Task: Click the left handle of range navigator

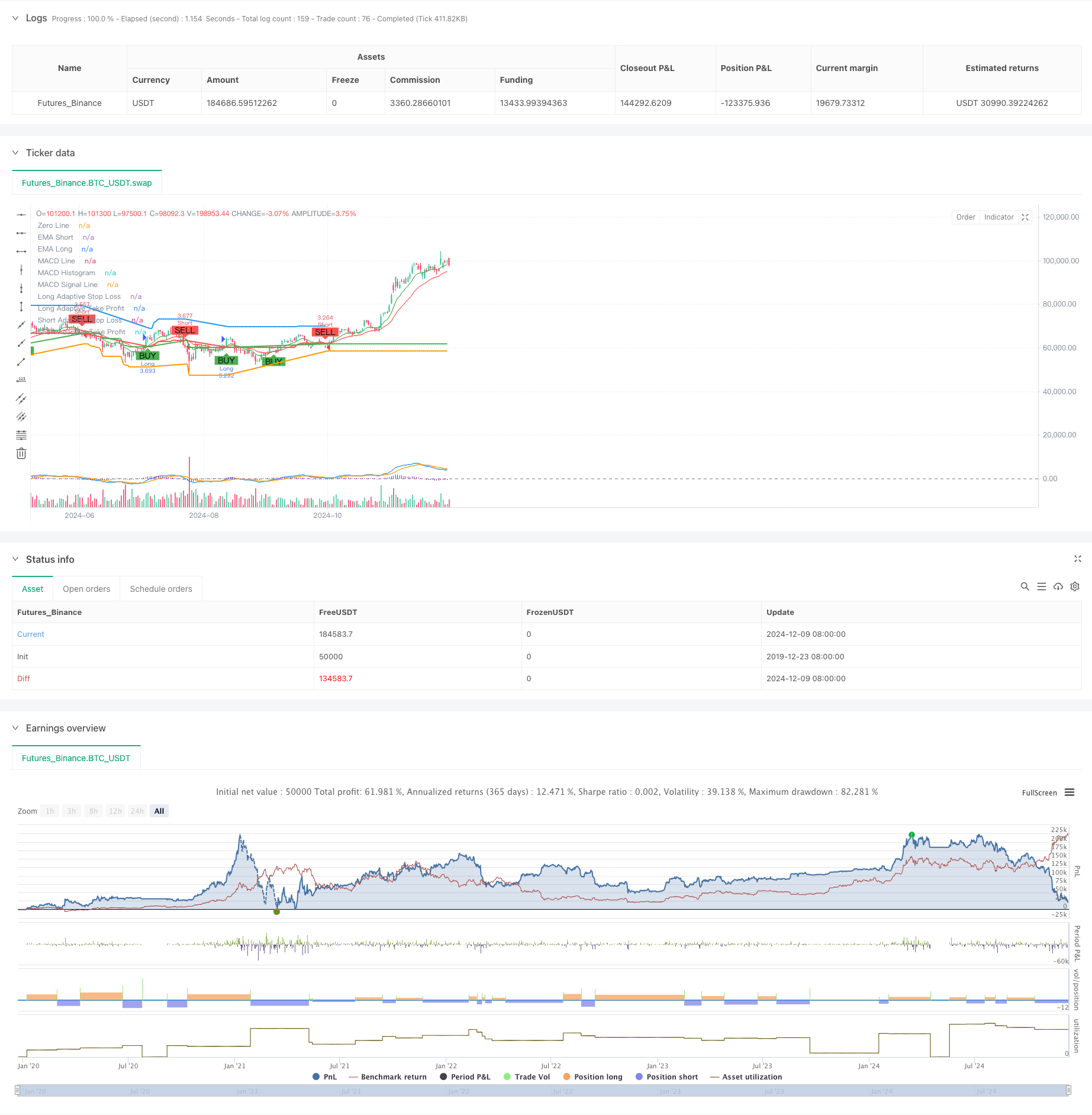Action: (18, 1090)
